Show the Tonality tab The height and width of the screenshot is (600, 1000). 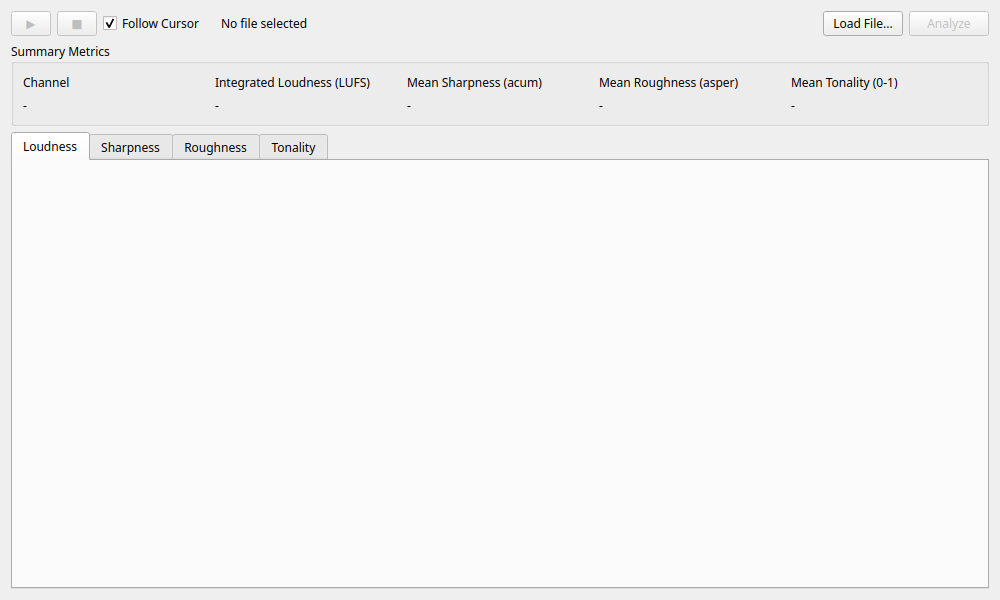coord(293,147)
